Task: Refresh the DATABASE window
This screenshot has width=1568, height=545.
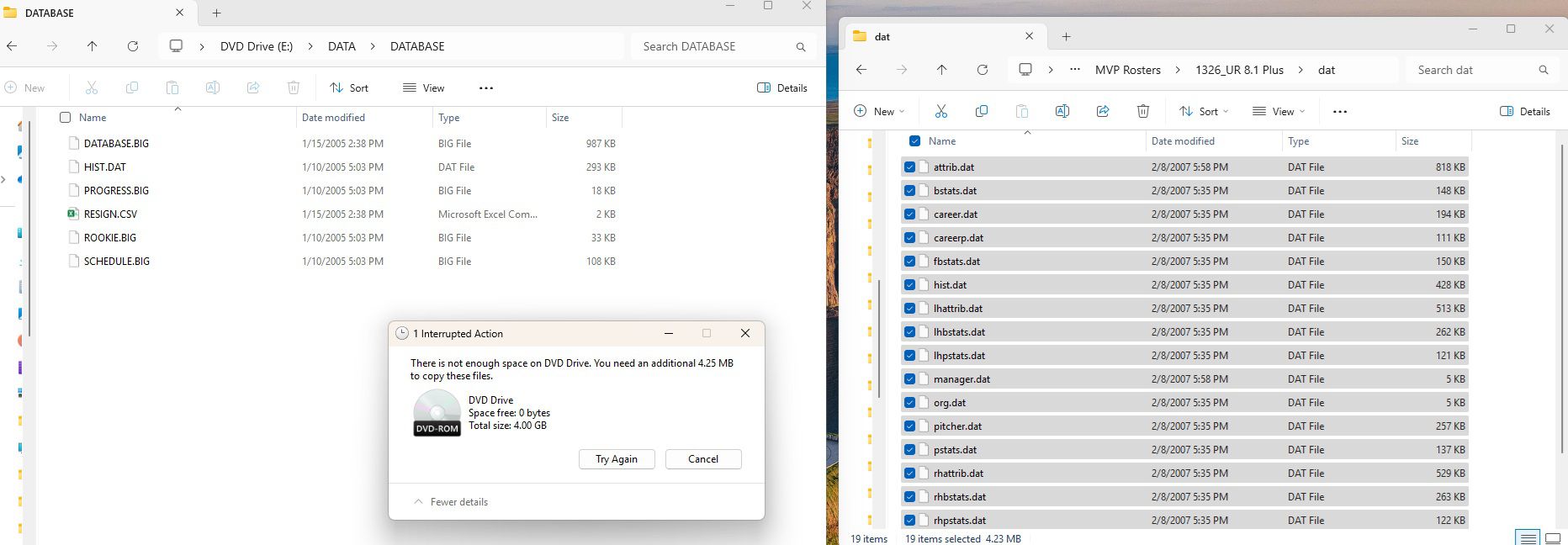Action: [133, 46]
